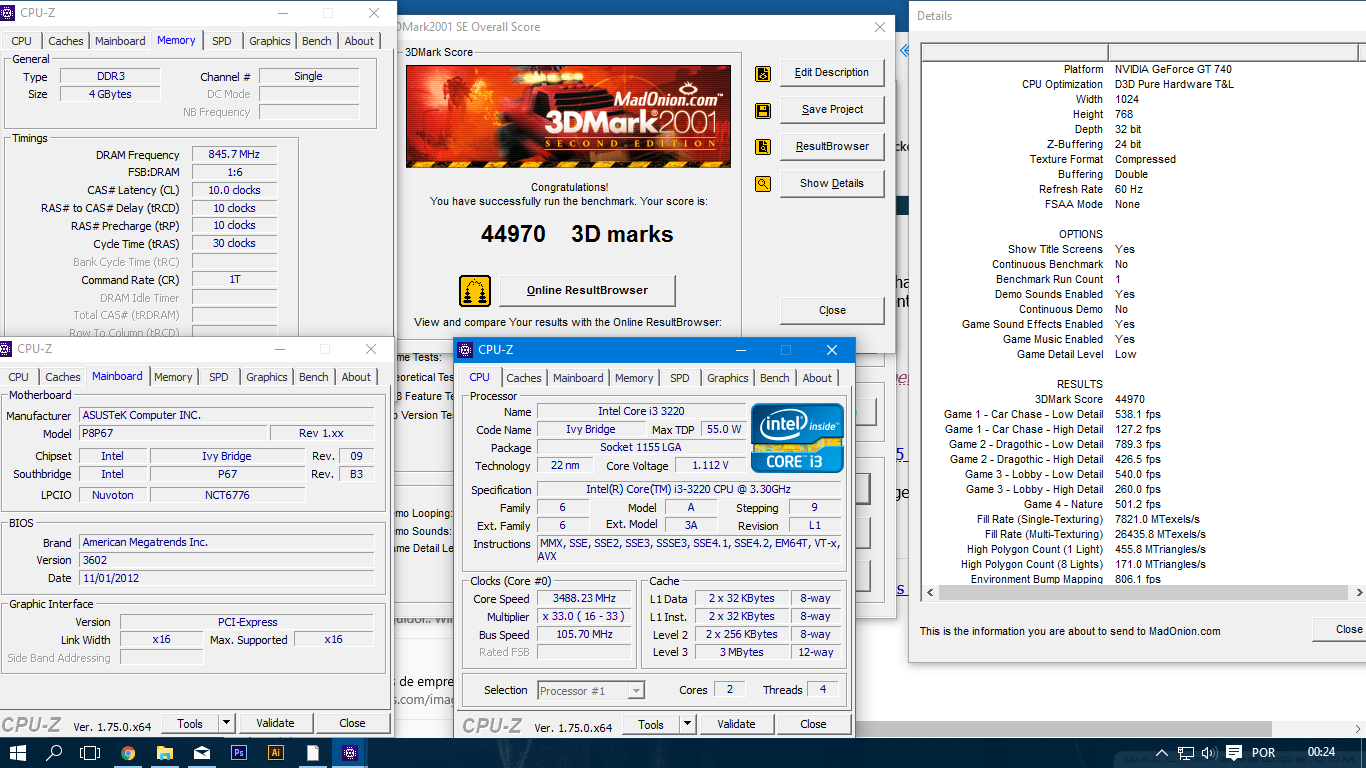This screenshot has width=1366, height=768.
Task: Click the CPU-Z title icon in Mainboard window
Action: coord(7,349)
